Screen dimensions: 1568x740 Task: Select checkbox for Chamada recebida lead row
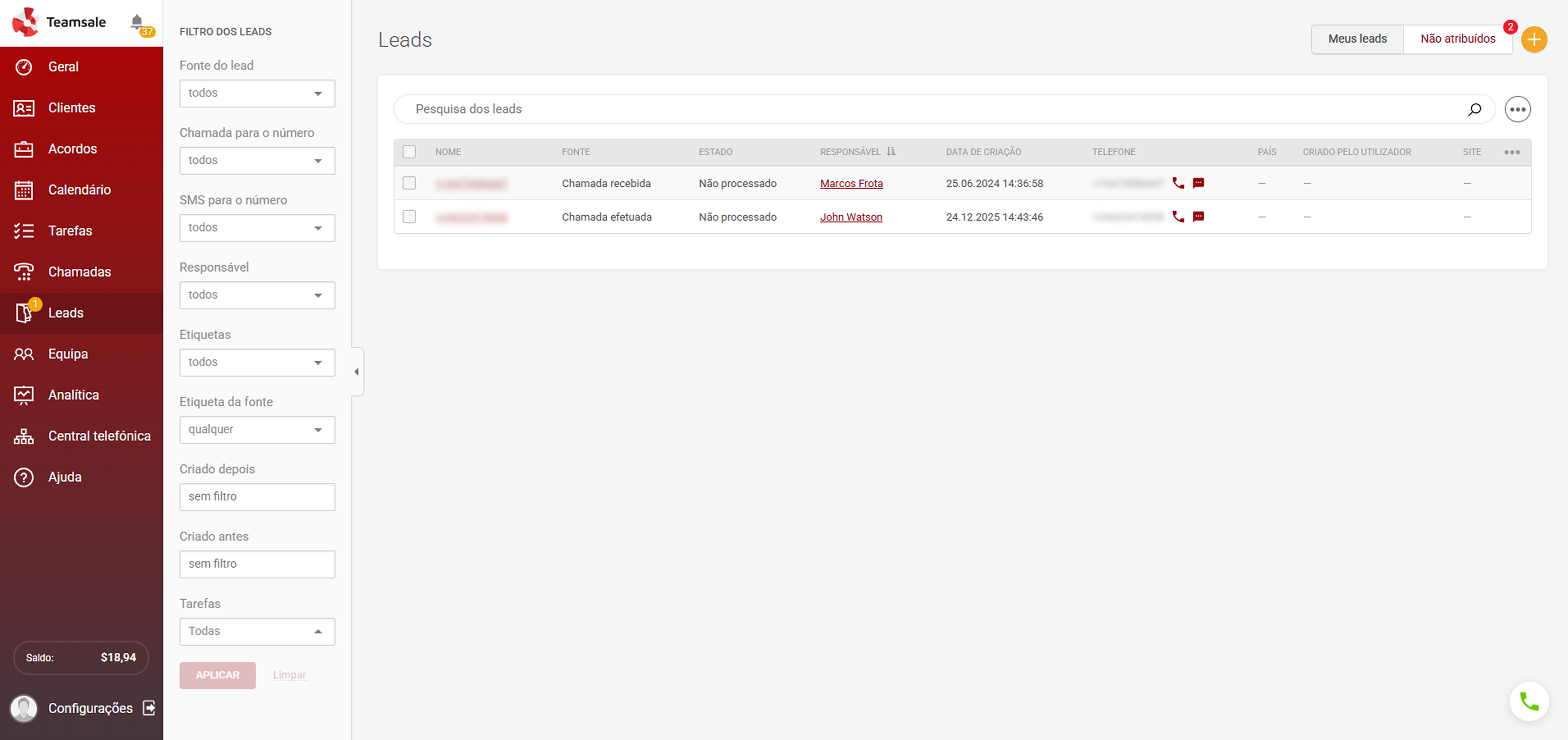[x=409, y=183]
